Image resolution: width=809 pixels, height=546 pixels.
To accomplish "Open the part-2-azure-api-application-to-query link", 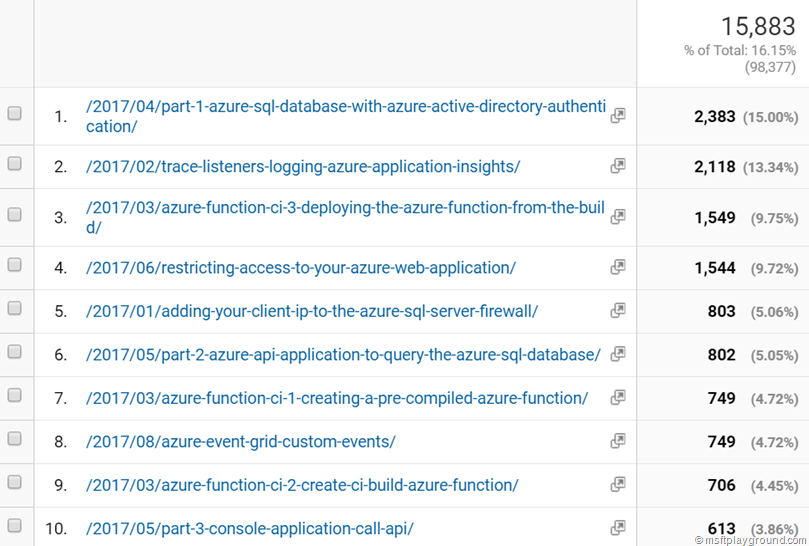I will pos(343,355).
